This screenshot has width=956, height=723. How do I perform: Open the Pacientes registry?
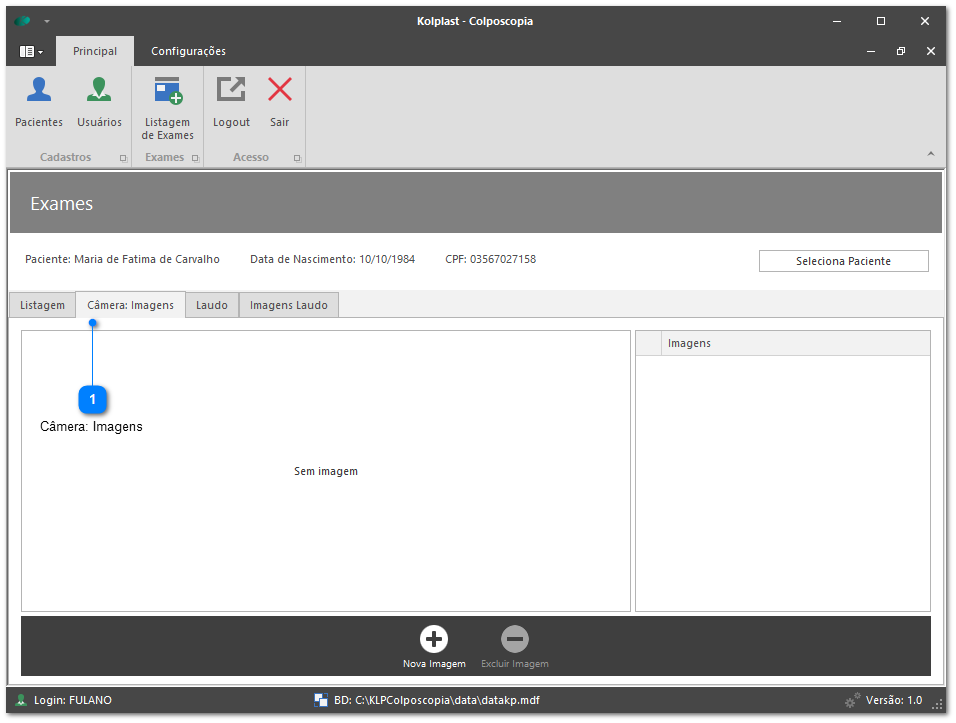point(39,102)
